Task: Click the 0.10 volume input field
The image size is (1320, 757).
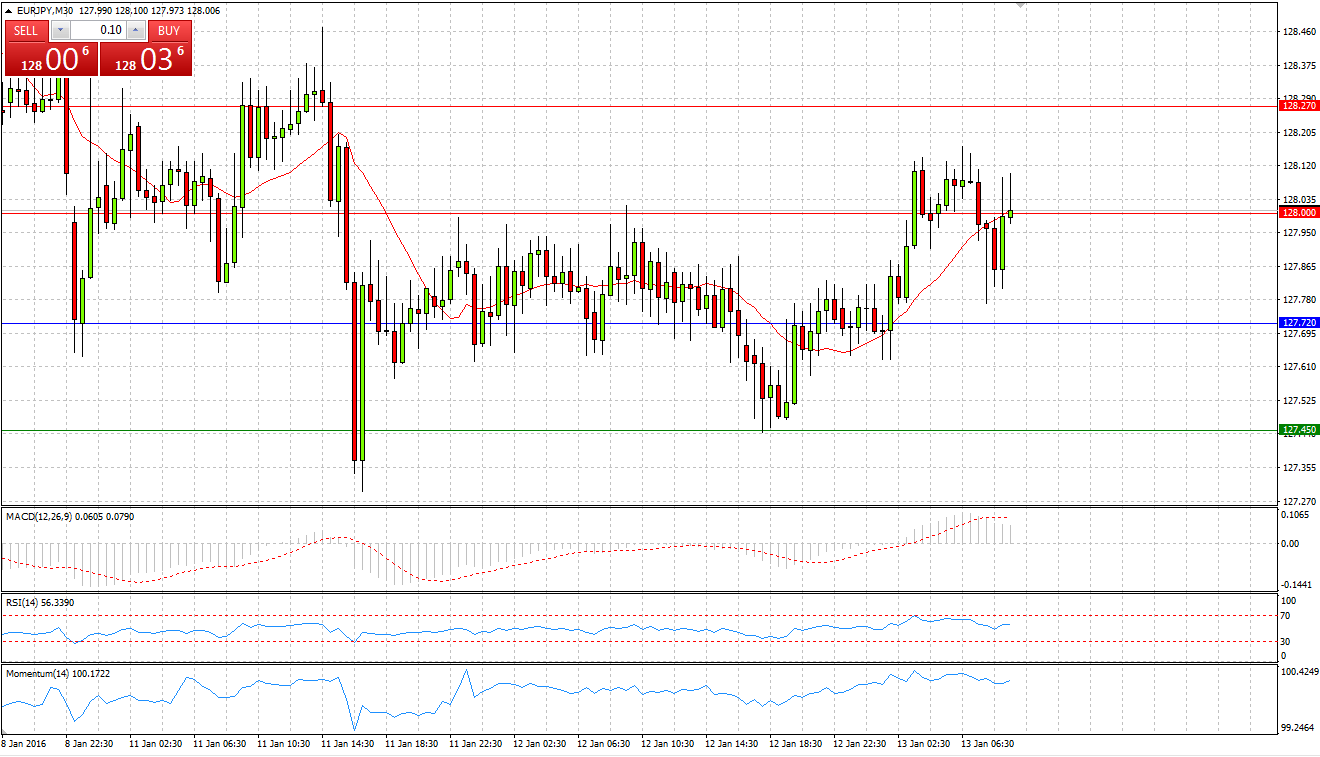Action: (x=98, y=30)
